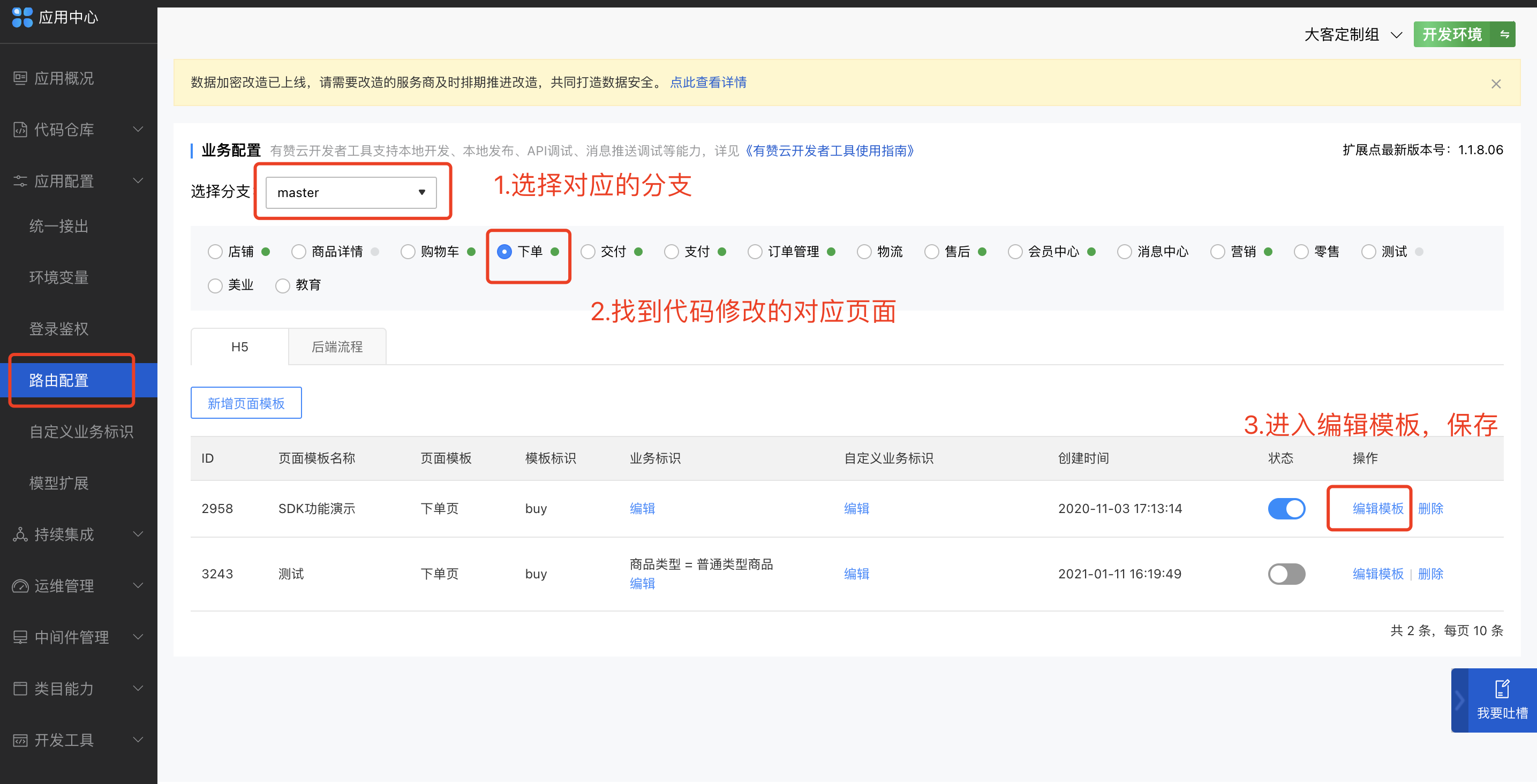This screenshot has height=784, width=1537.
Task: Select the 营销 radio button
Action: coord(1217,252)
